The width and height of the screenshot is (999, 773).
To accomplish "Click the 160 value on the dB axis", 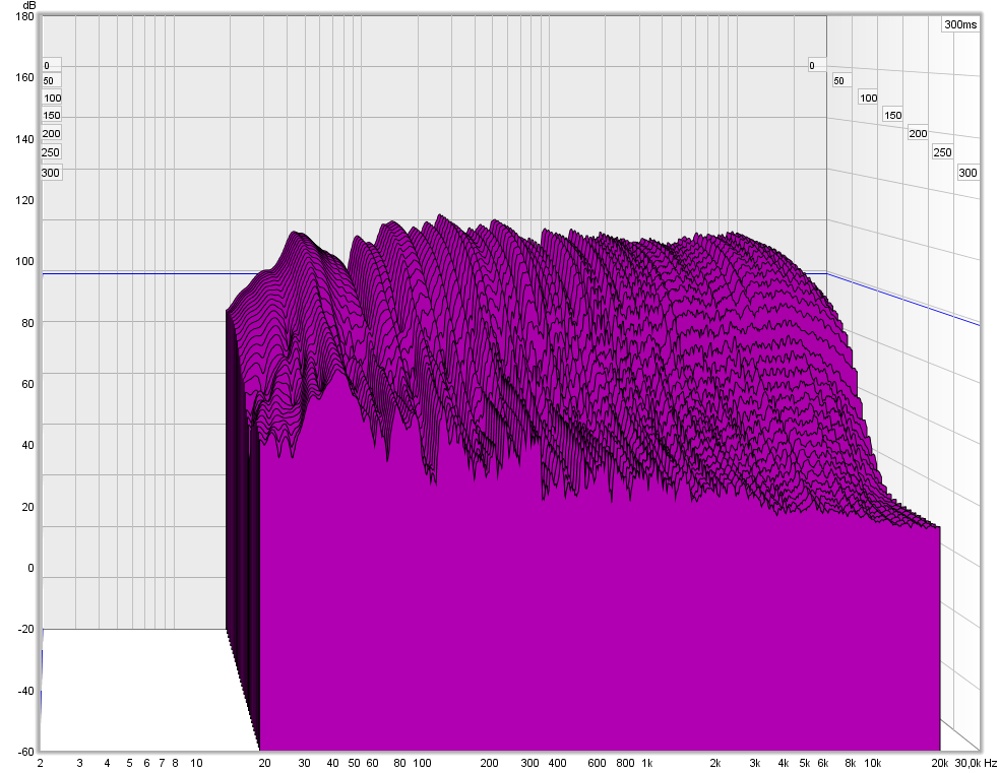I will (25, 77).
